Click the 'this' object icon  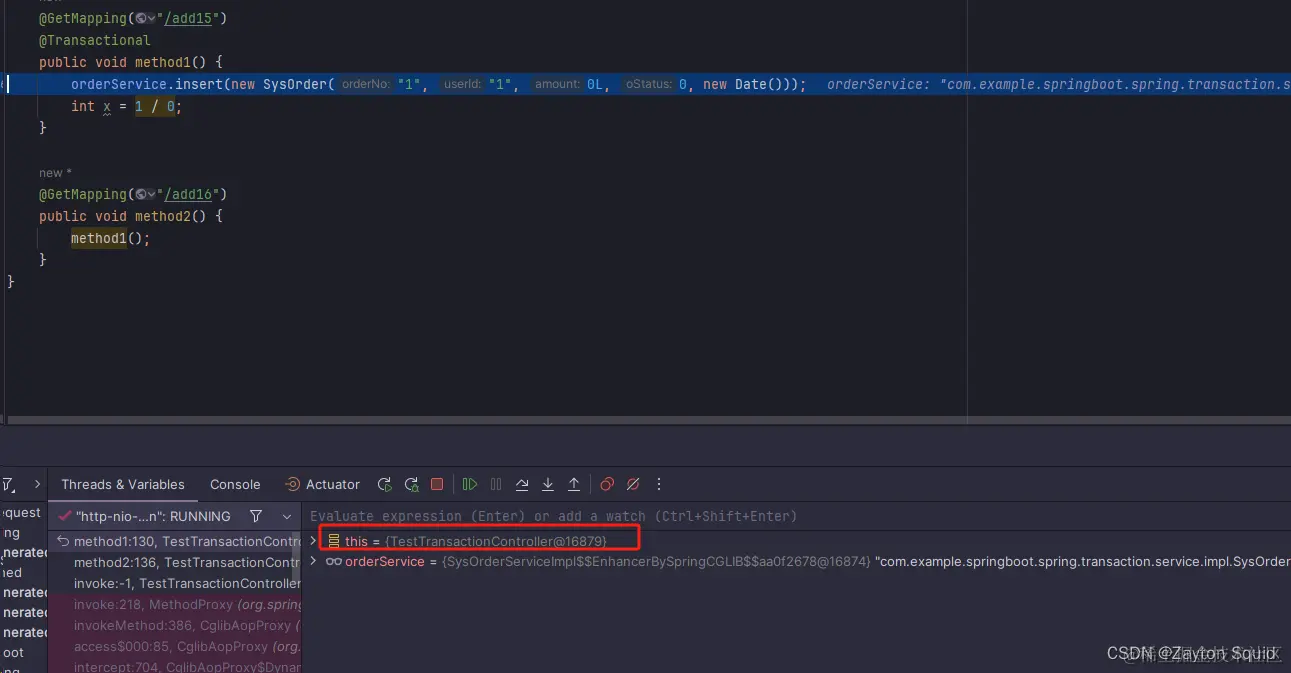[x=334, y=541]
